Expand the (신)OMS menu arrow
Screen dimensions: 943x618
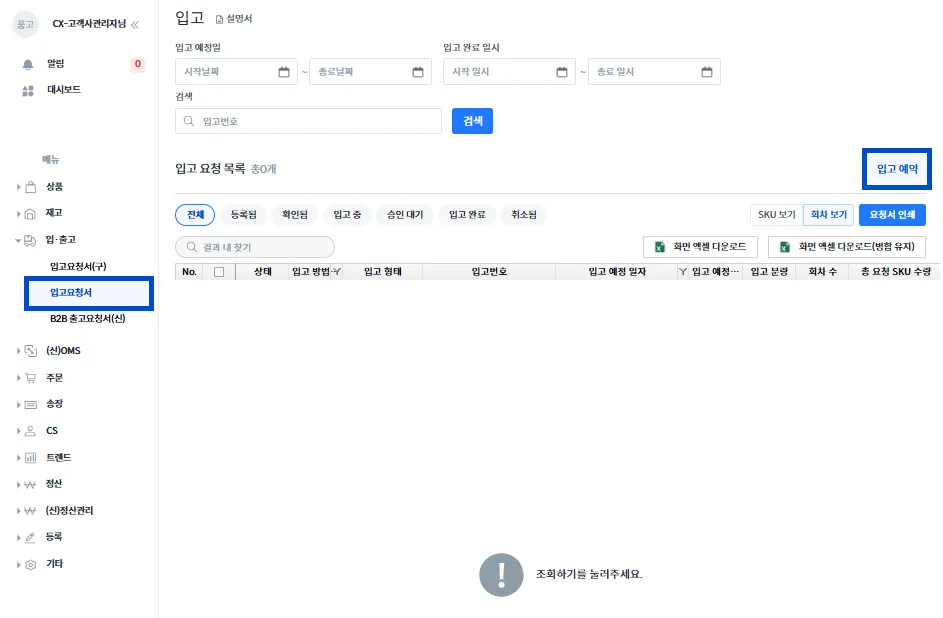(x=18, y=350)
